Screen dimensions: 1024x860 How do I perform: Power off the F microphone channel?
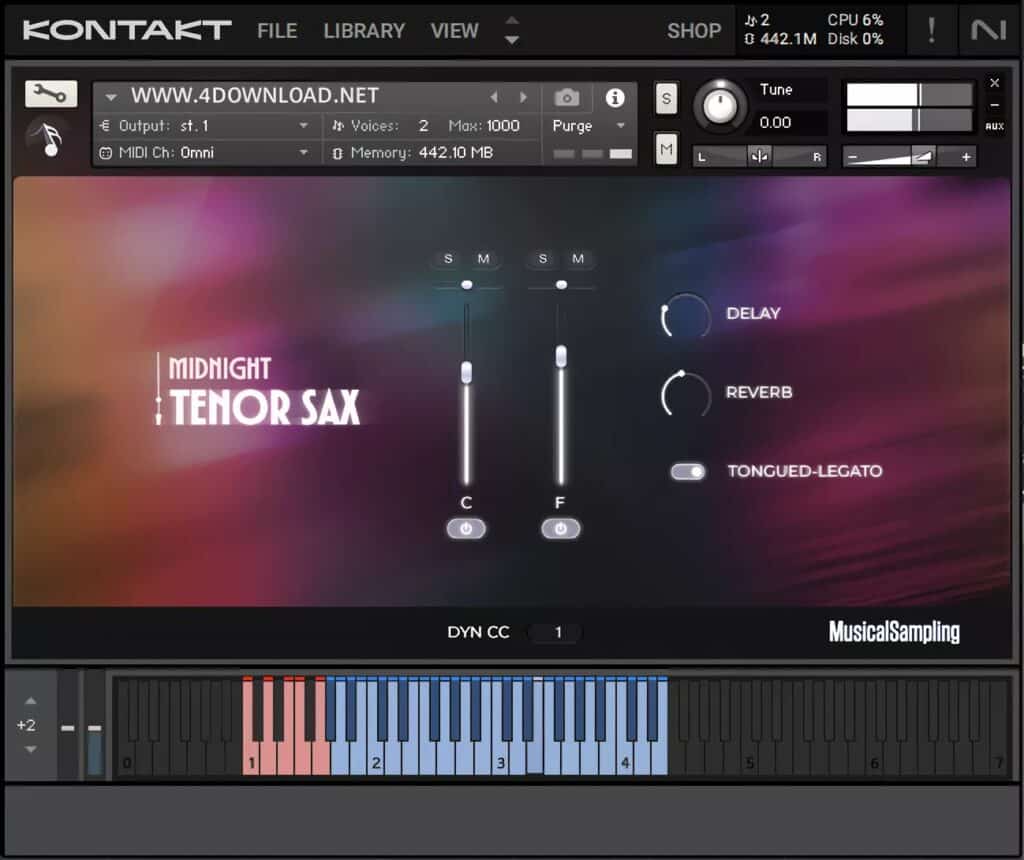pos(560,529)
